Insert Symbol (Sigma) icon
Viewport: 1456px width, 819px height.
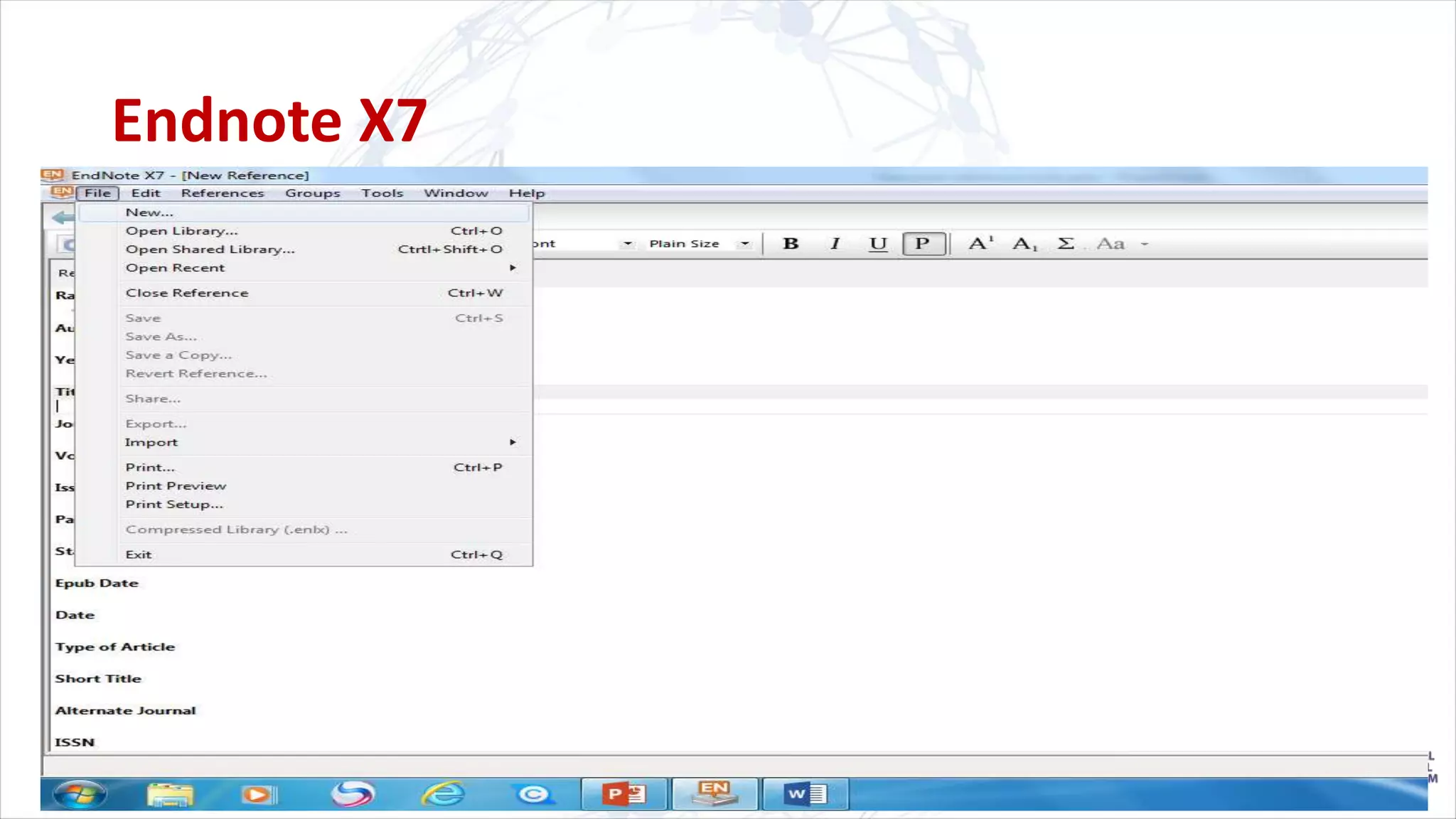click(x=1065, y=244)
